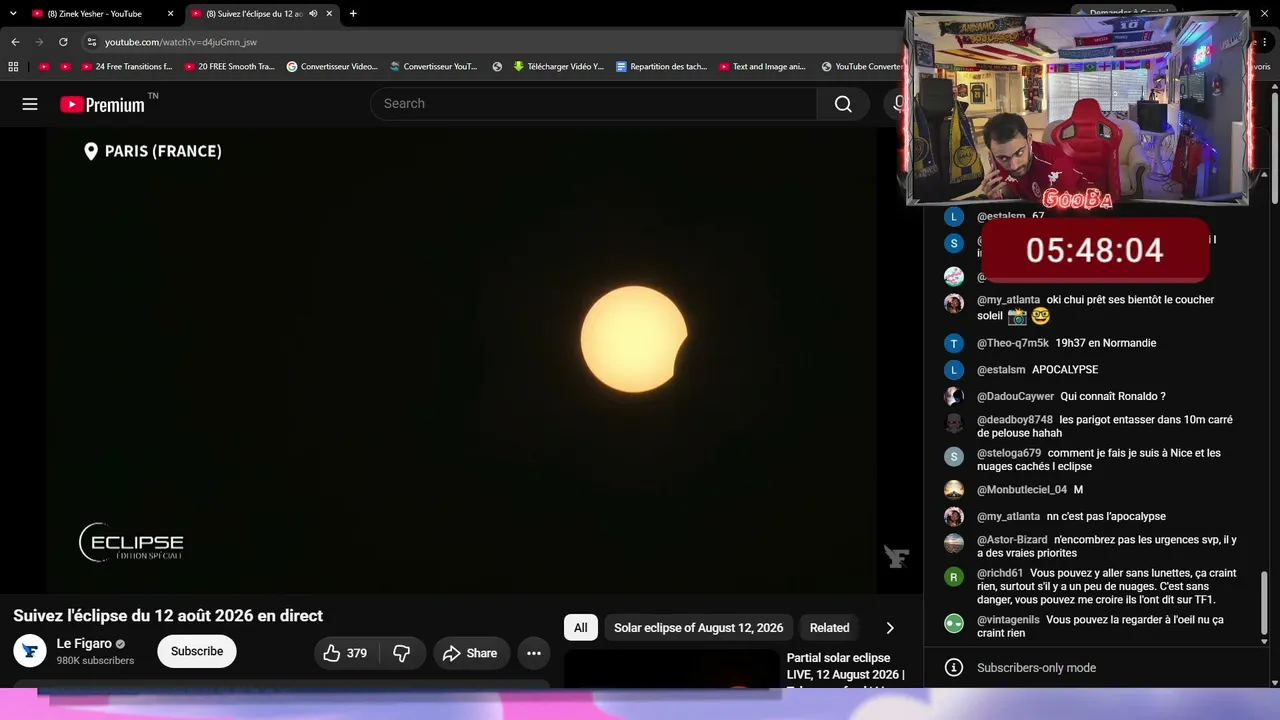Select Solar eclipse of August 12, 2026 chip
Screen dimensions: 1280x720
coord(699,628)
